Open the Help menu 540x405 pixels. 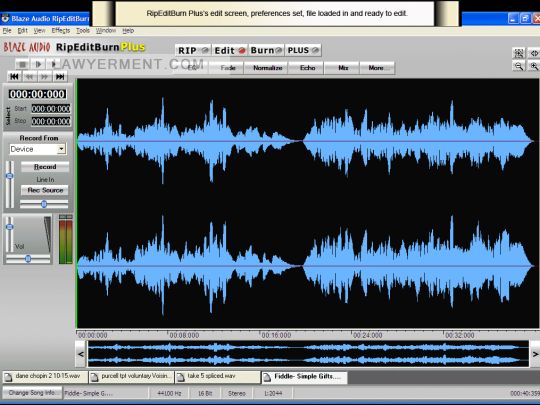click(128, 31)
